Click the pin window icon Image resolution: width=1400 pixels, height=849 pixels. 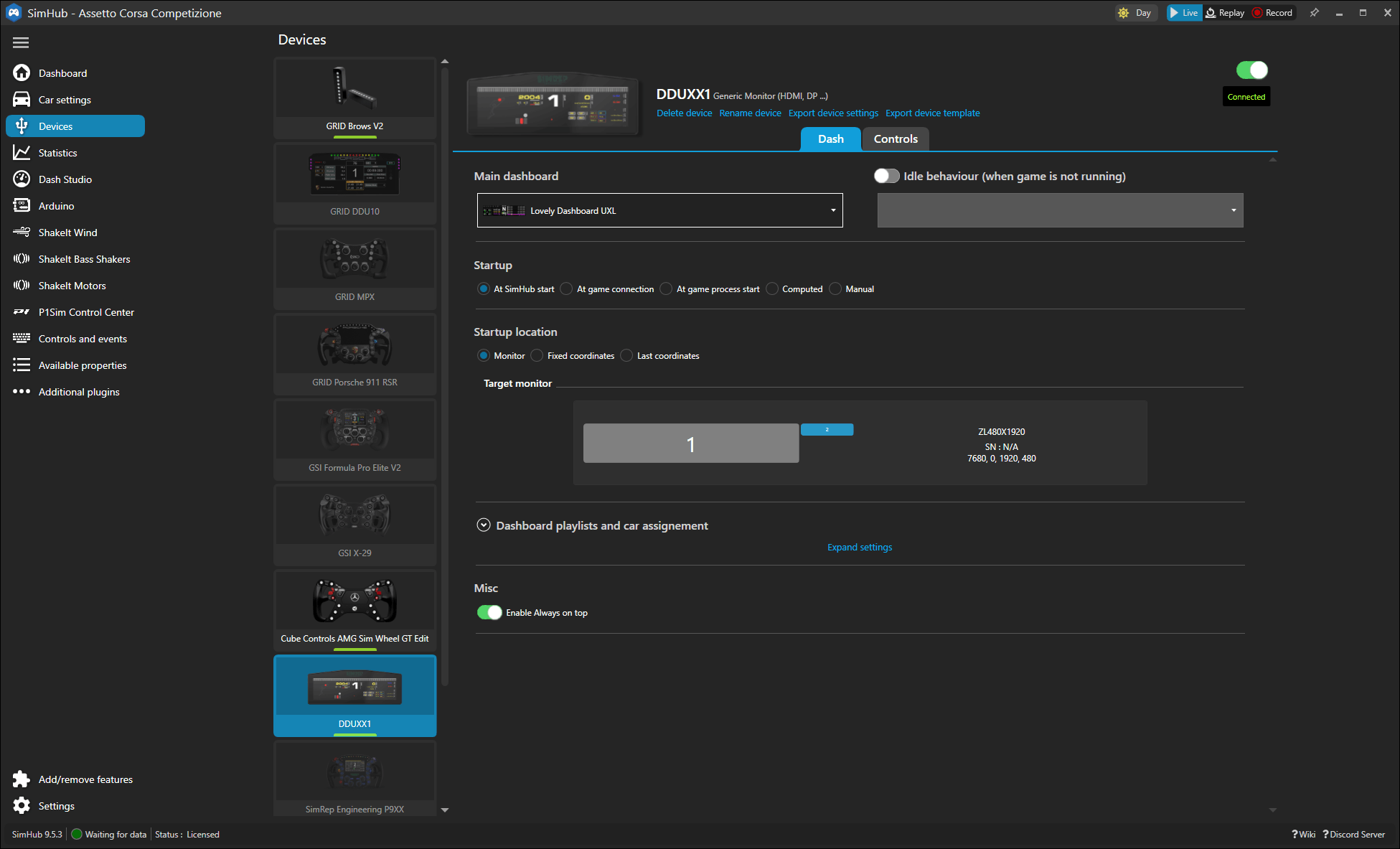(1314, 13)
